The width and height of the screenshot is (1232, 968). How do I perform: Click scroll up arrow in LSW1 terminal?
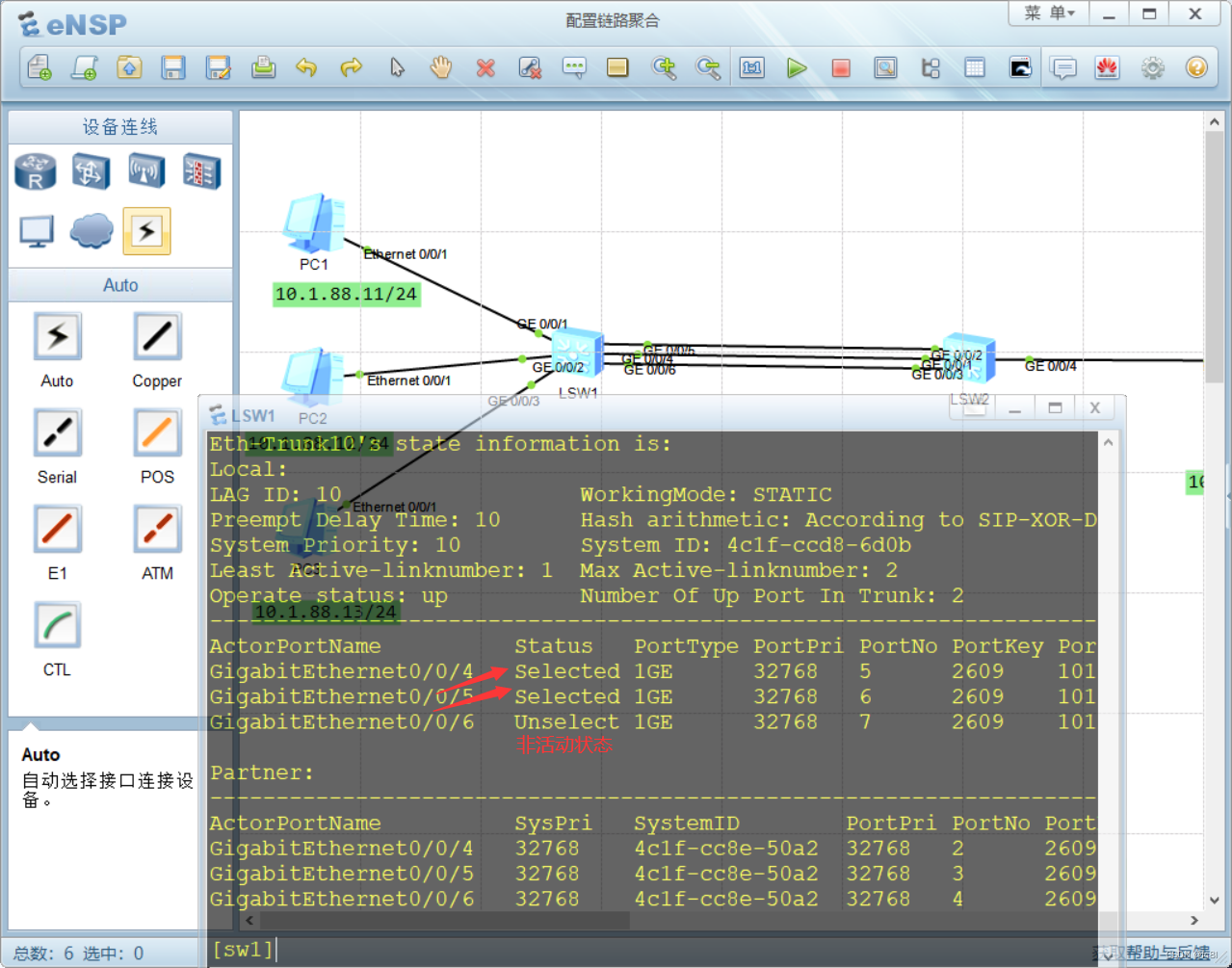coord(1108,442)
